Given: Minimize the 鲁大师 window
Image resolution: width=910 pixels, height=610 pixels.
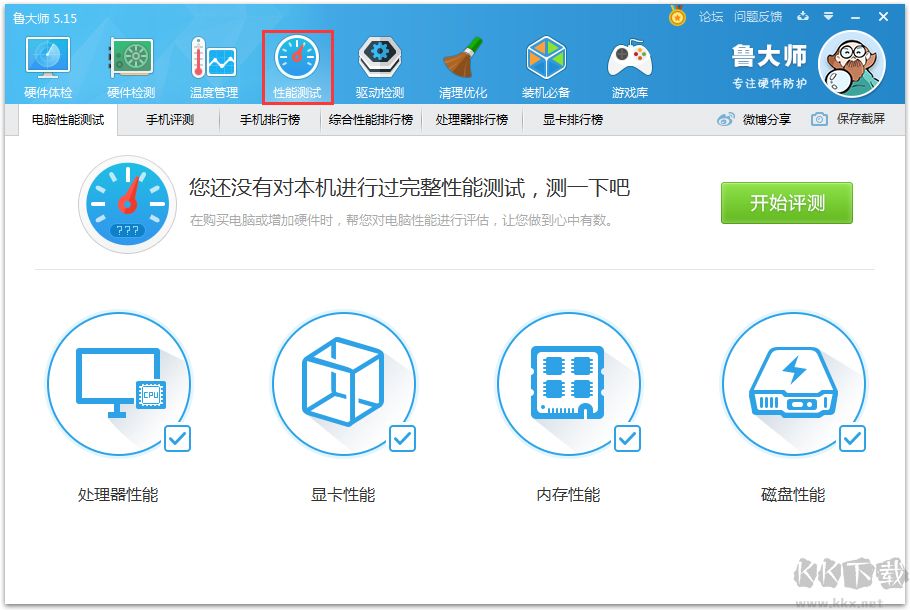Looking at the screenshot, I should 855,17.
